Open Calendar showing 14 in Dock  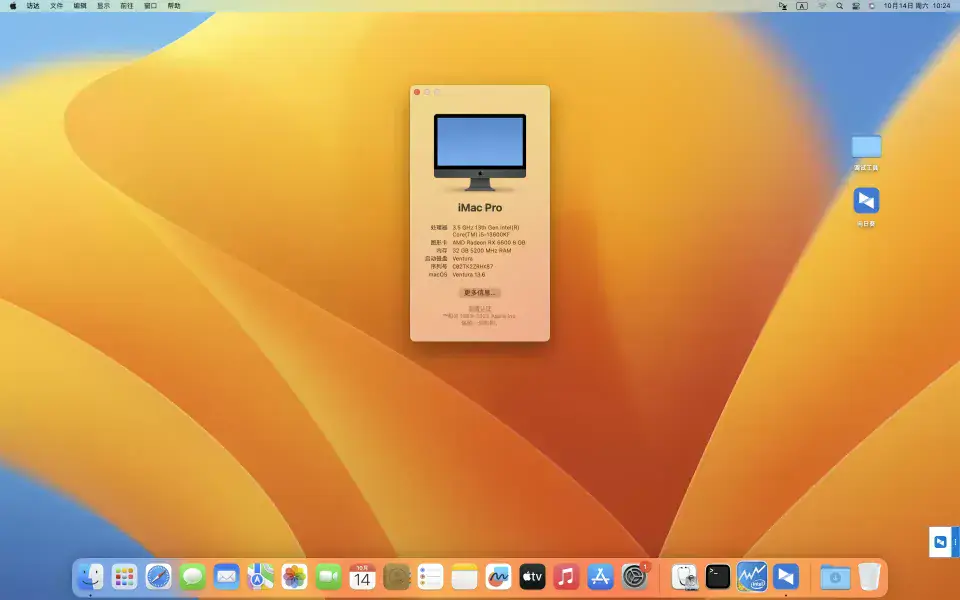tap(362, 577)
